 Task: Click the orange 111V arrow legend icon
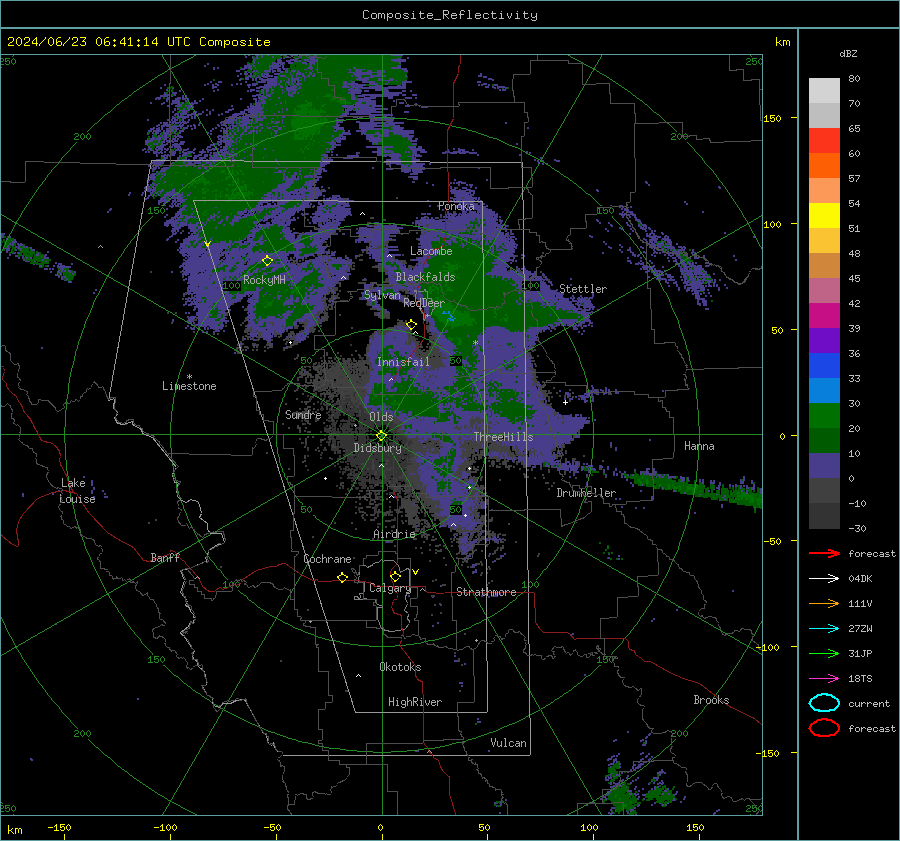[824, 603]
